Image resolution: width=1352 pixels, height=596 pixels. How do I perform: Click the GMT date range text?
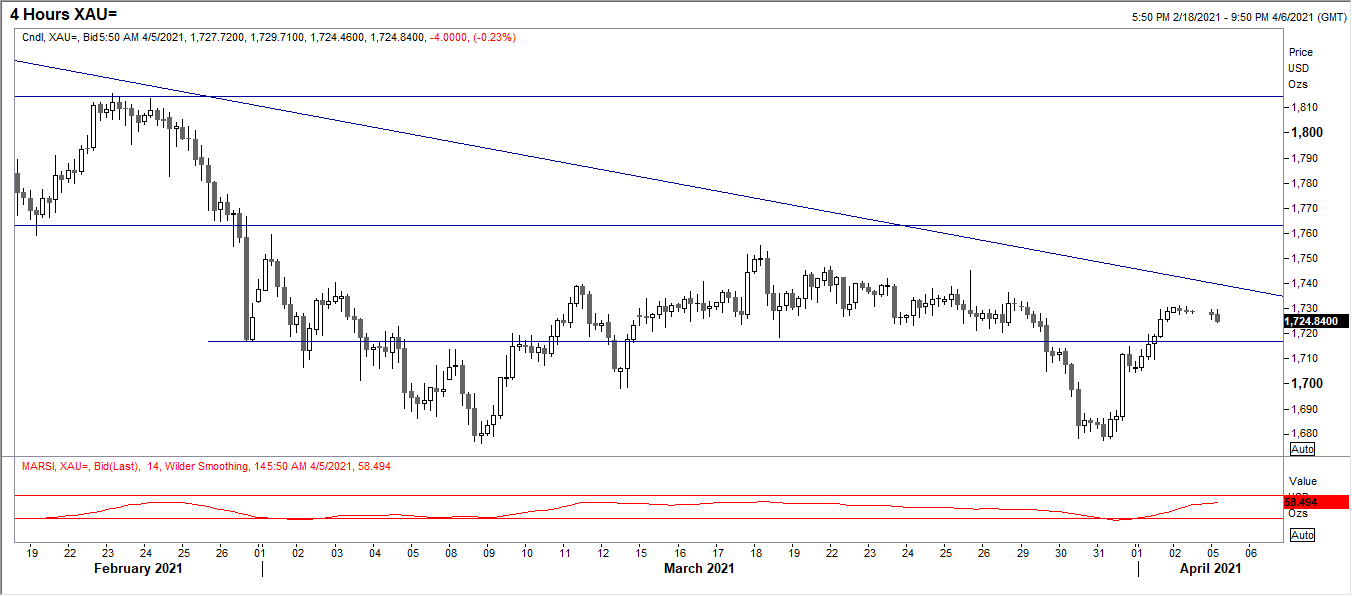(x=1239, y=17)
